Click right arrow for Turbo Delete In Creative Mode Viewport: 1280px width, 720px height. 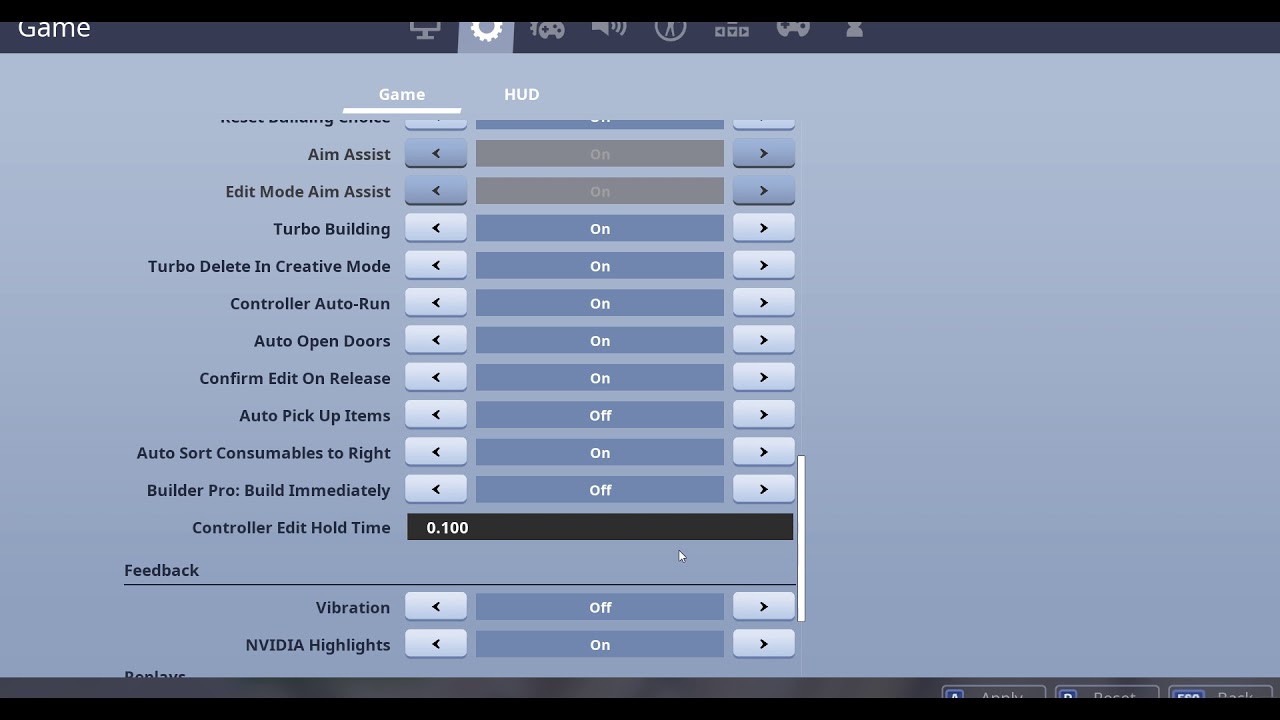pyautogui.click(x=764, y=266)
